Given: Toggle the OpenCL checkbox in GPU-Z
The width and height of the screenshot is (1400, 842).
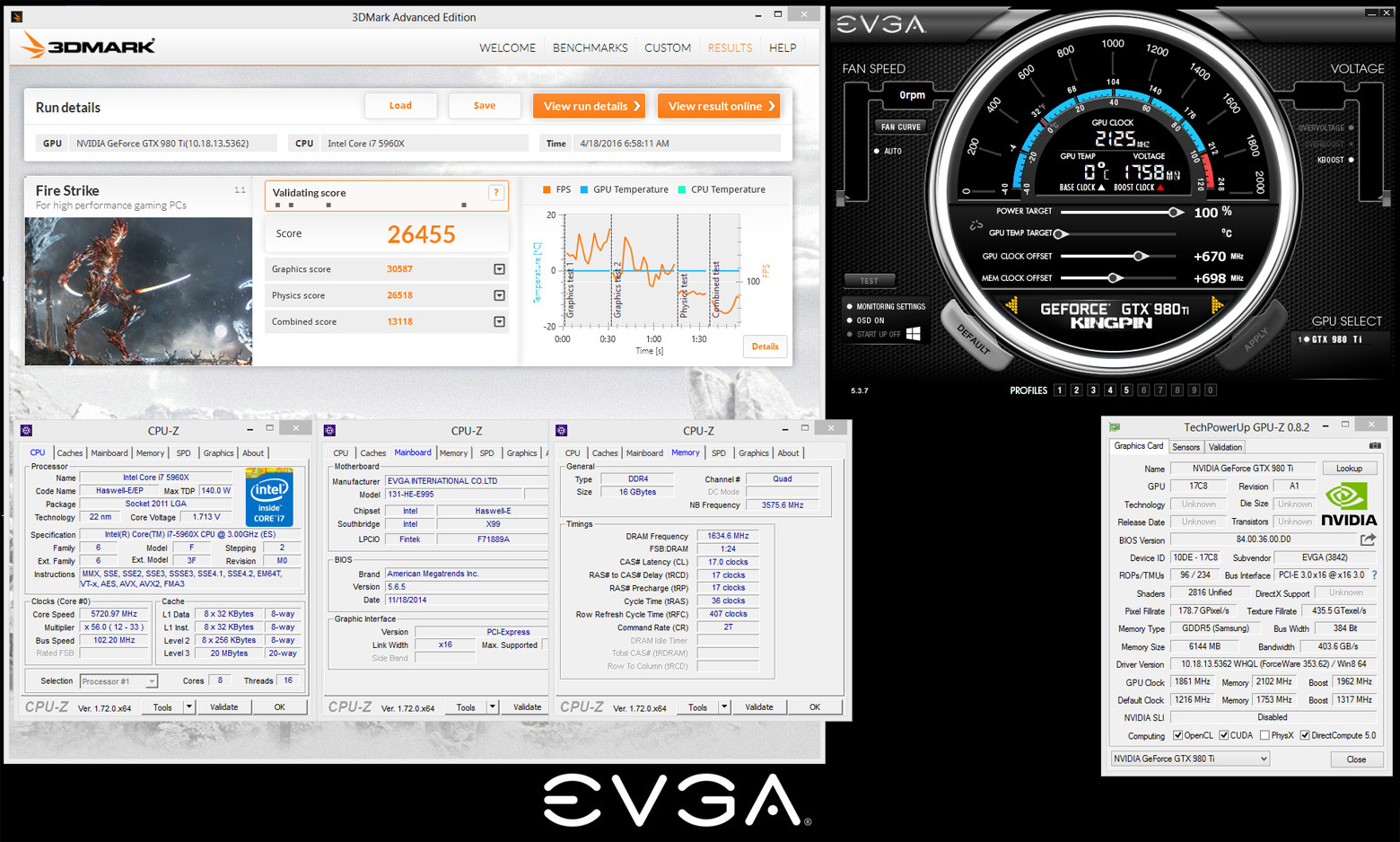Looking at the screenshot, I should coord(1178,735).
